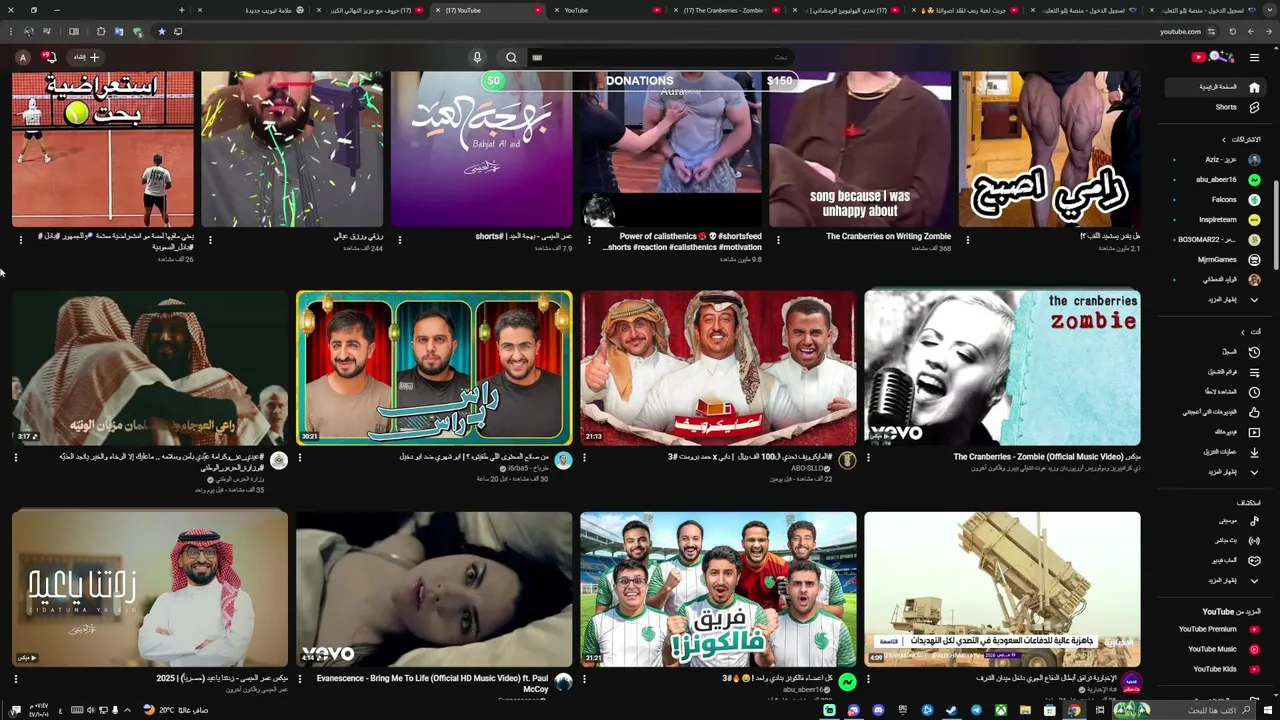Open the Power of calisthenics short
Screen dimensions: 1280x720
(670, 148)
